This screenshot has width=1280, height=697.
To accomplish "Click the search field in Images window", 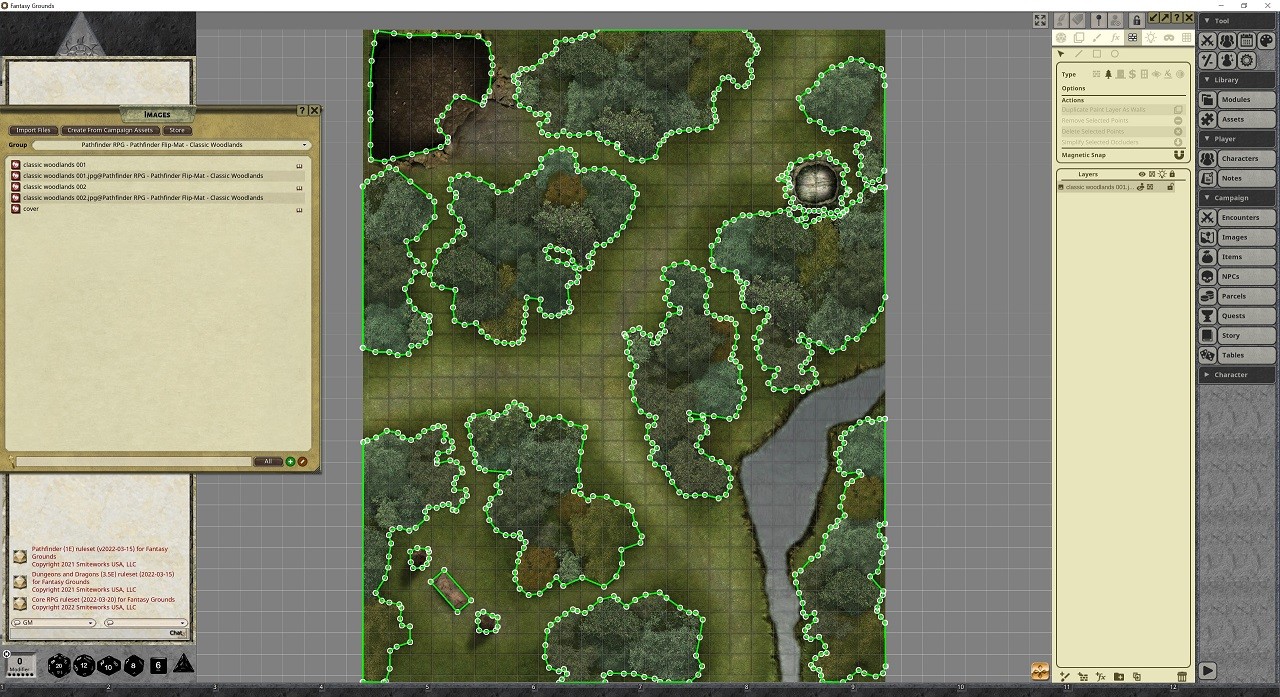I will coord(132,462).
